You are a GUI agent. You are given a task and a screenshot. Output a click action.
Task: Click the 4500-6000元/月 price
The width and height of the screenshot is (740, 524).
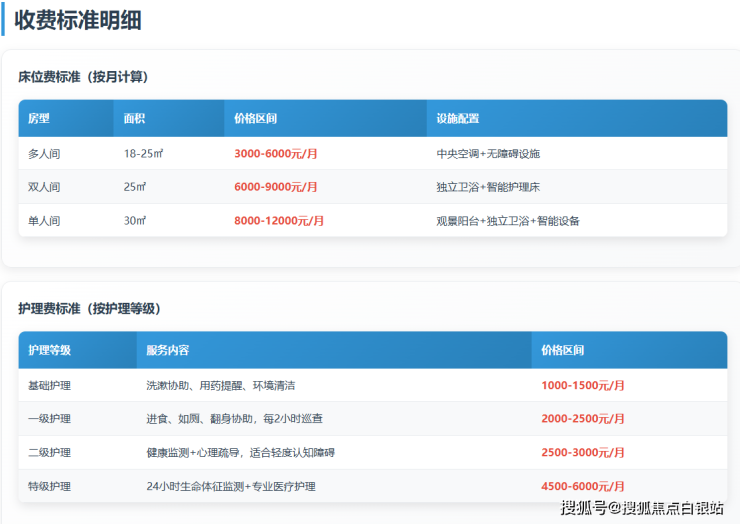pos(583,487)
